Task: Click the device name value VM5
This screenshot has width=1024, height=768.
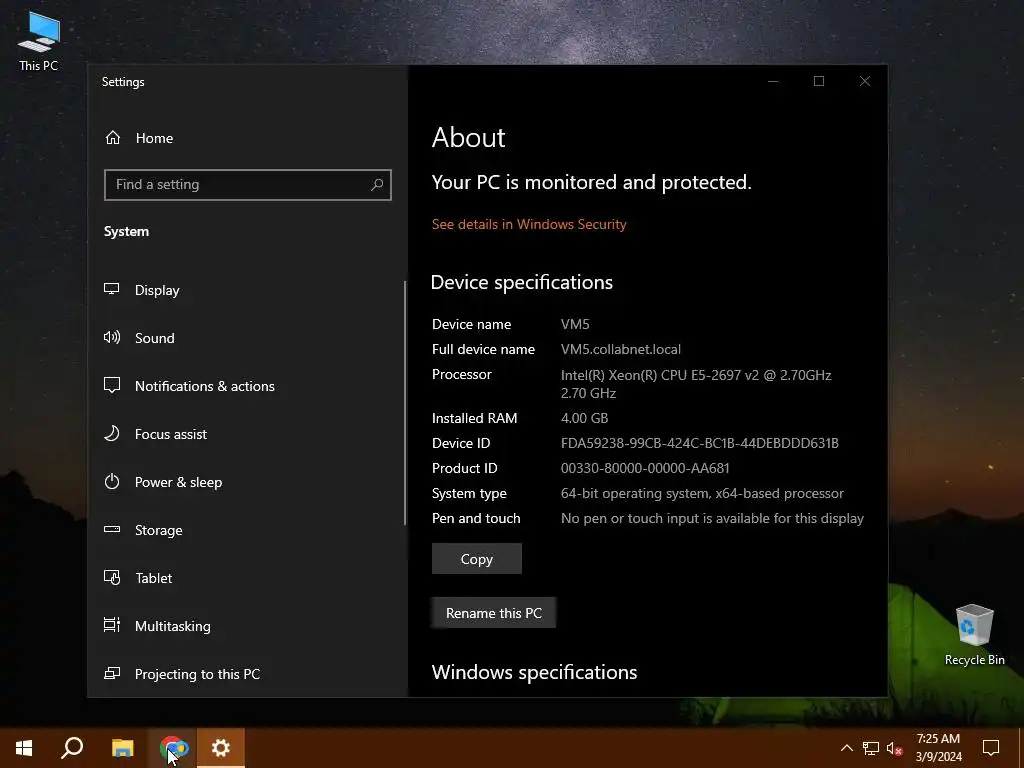Action: point(575,324)
